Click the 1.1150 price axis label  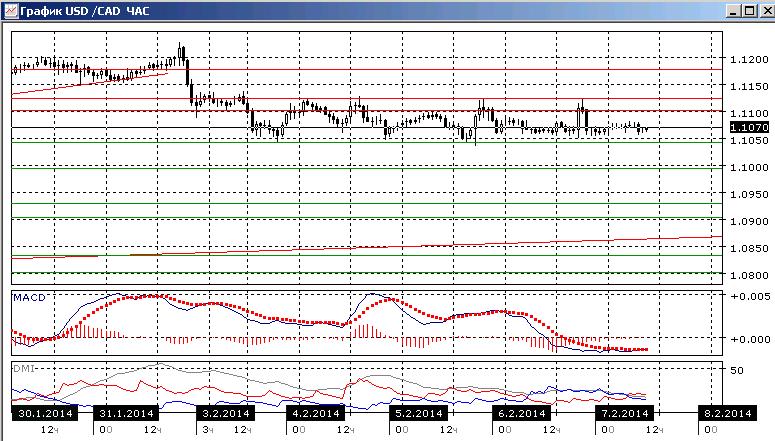click(749, 86)
